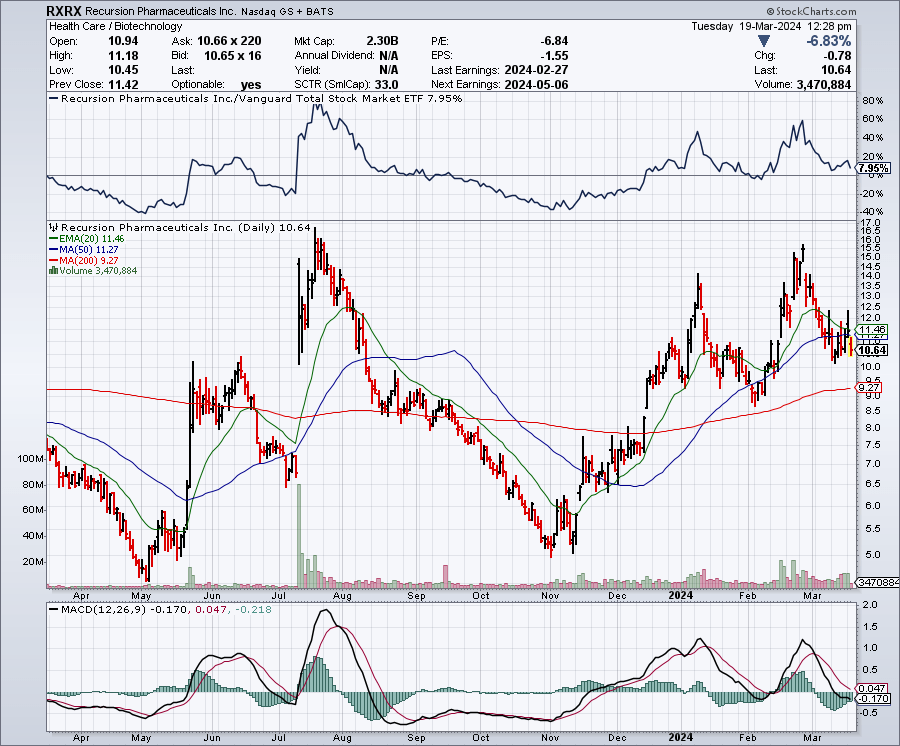Click the Mkt Cap value 2.30B
The width and height of the screenshot is (900, 746).
pyautogui.click(x=382, y=41)
